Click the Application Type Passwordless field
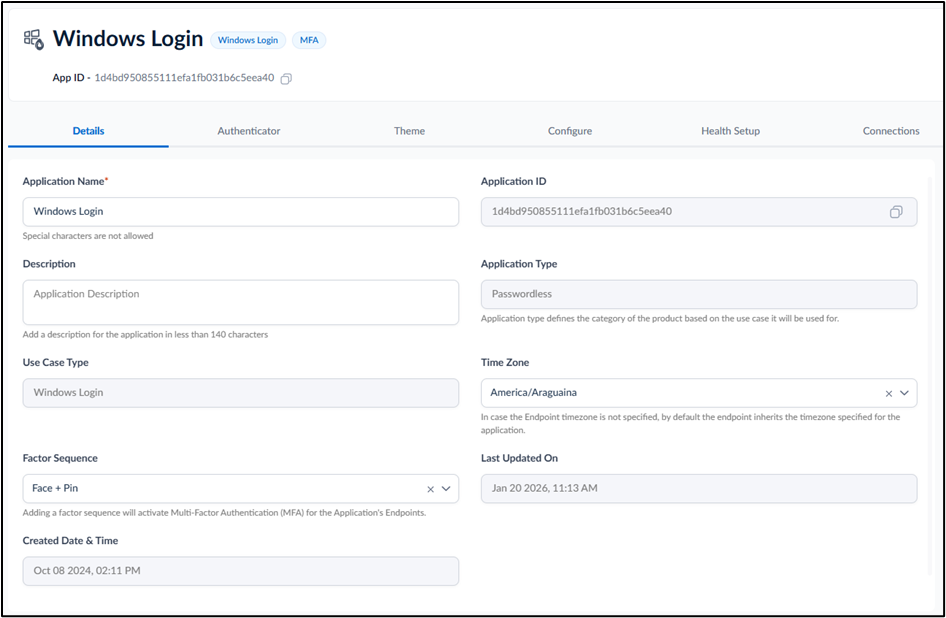The height and width of the screenshot is (618, 946). point(699,295)
